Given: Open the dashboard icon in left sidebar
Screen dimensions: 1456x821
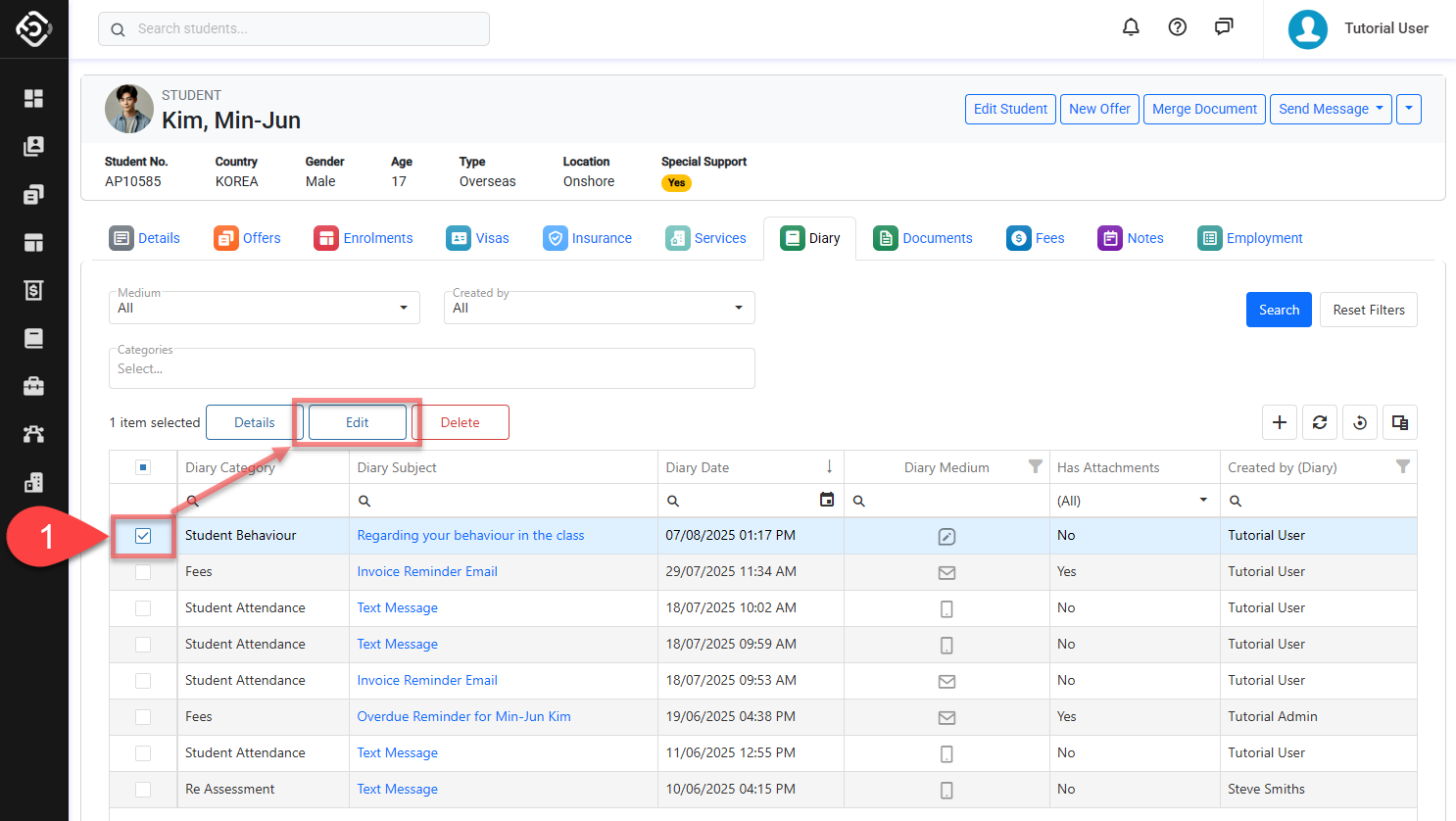Looking at the screenshot, I should point(33,98).
